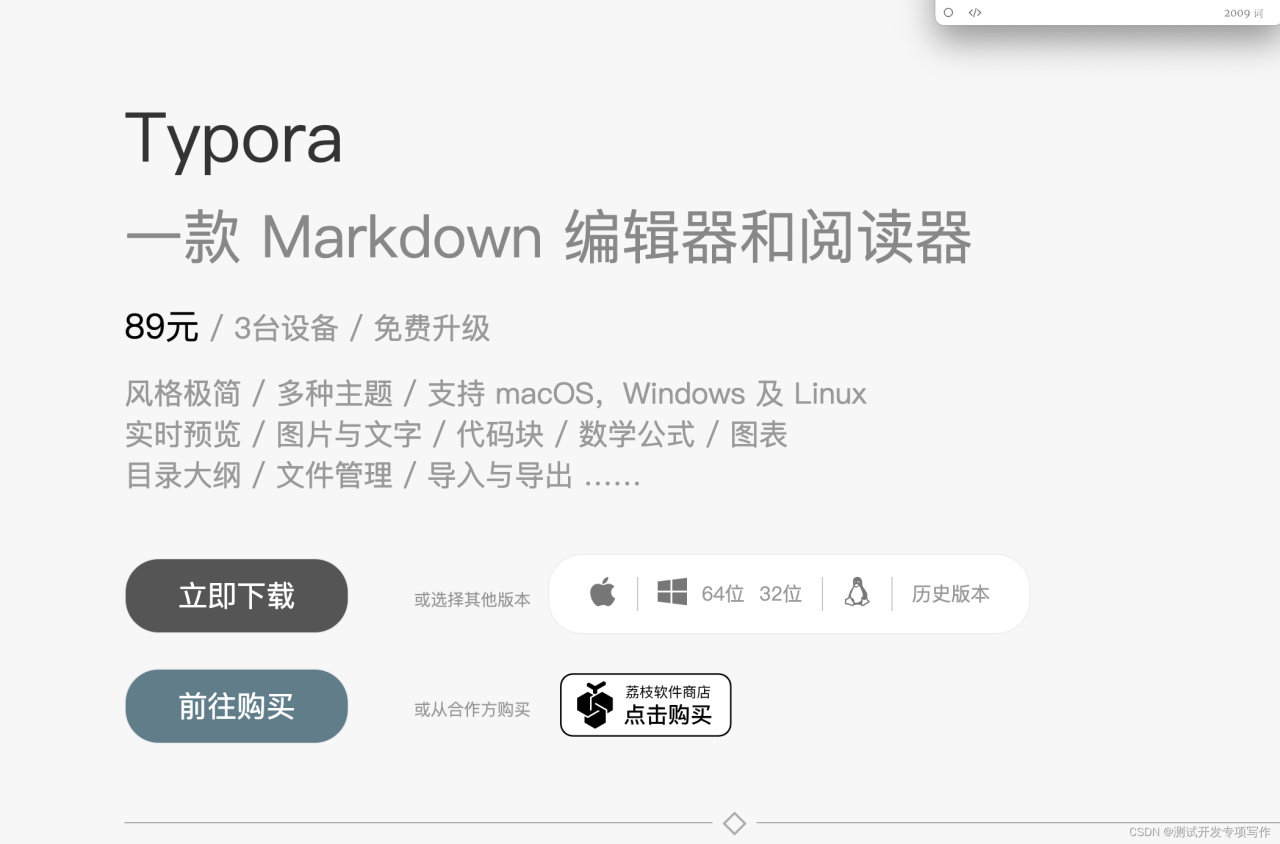Click the 立即下载 button
This screenshot has width=1280, height=844.
[236, 596]
